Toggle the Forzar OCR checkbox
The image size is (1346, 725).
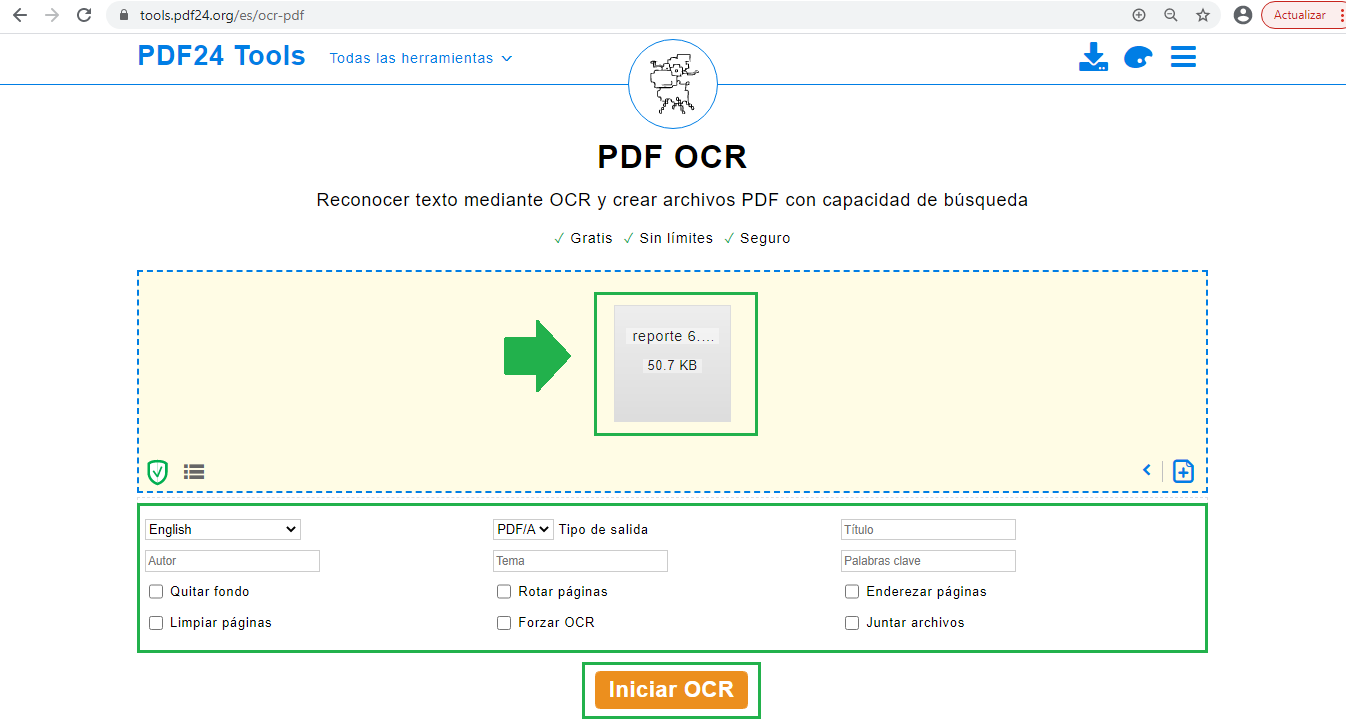click(504, 622)
